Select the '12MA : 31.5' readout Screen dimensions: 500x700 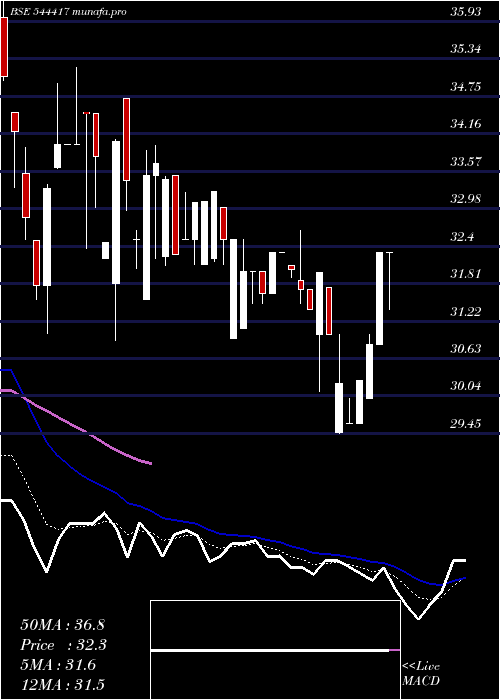point(62,684)
